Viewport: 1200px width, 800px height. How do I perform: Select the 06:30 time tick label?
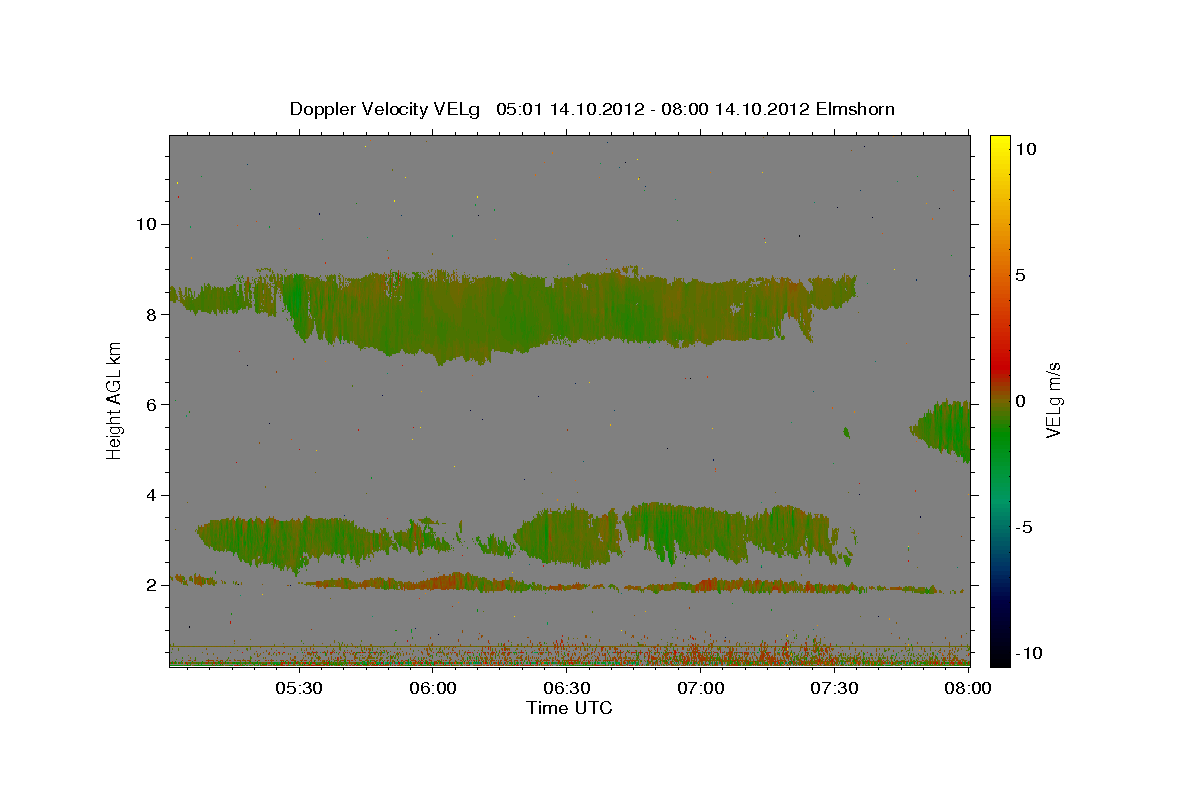pyautogui.click(x=567, y=689)
